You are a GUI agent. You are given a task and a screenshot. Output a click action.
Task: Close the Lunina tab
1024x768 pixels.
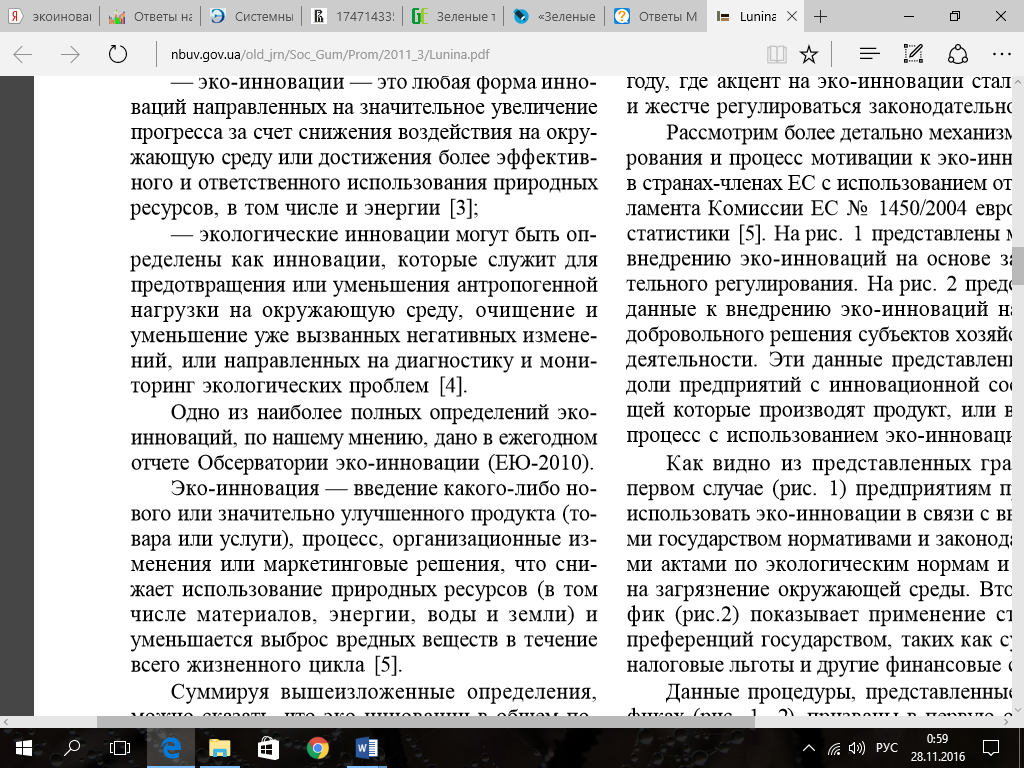[792, 16]
